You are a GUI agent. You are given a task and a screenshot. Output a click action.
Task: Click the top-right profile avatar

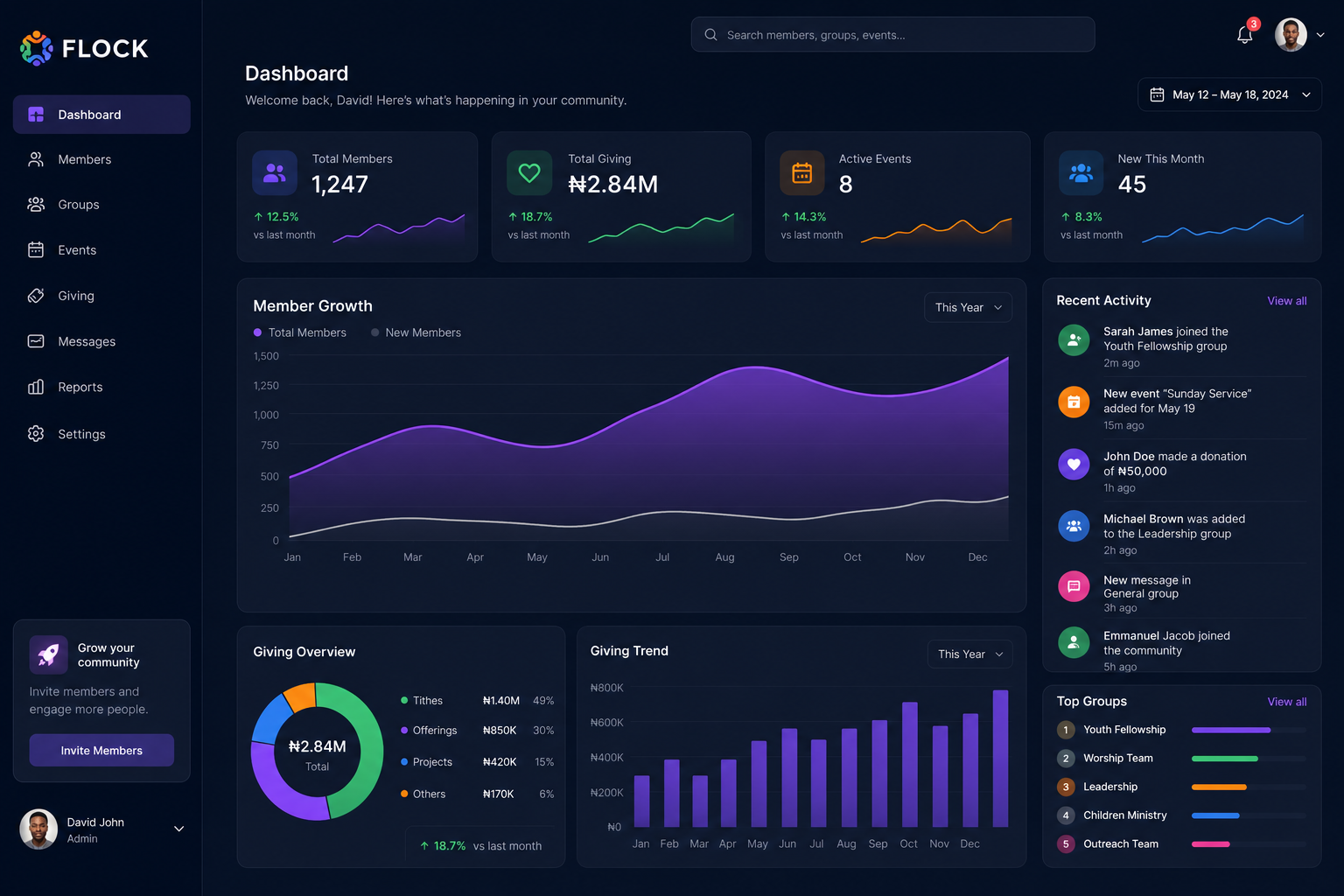[1291, 35]
